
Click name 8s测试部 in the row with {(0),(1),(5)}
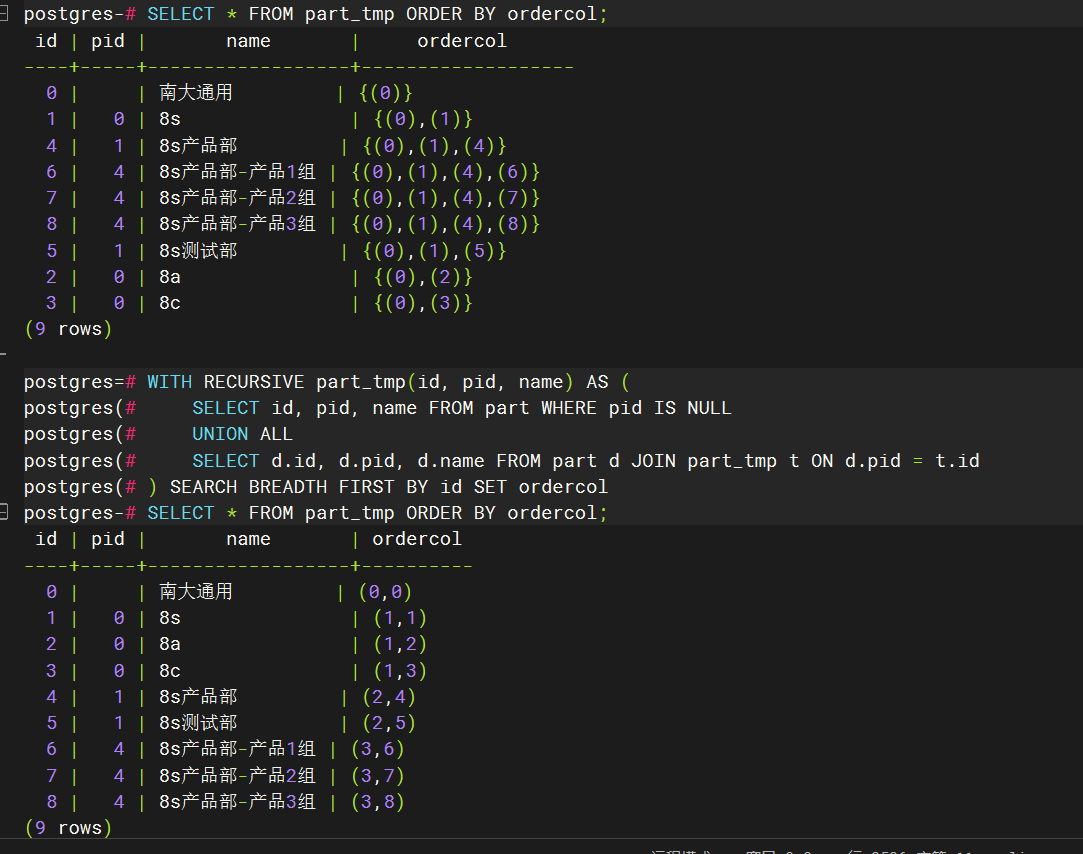(198, 251)
